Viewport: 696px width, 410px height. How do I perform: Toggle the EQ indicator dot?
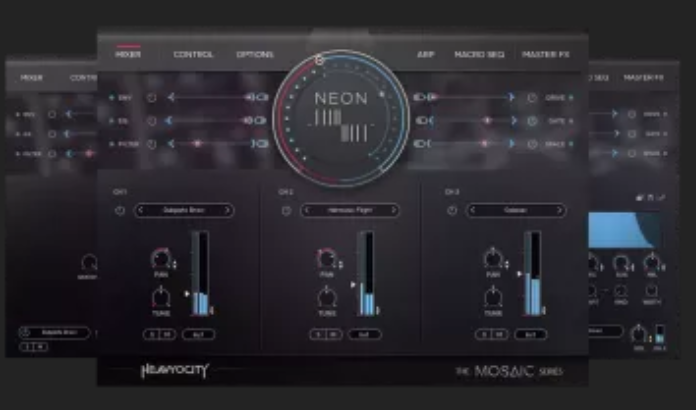[111, 121]
